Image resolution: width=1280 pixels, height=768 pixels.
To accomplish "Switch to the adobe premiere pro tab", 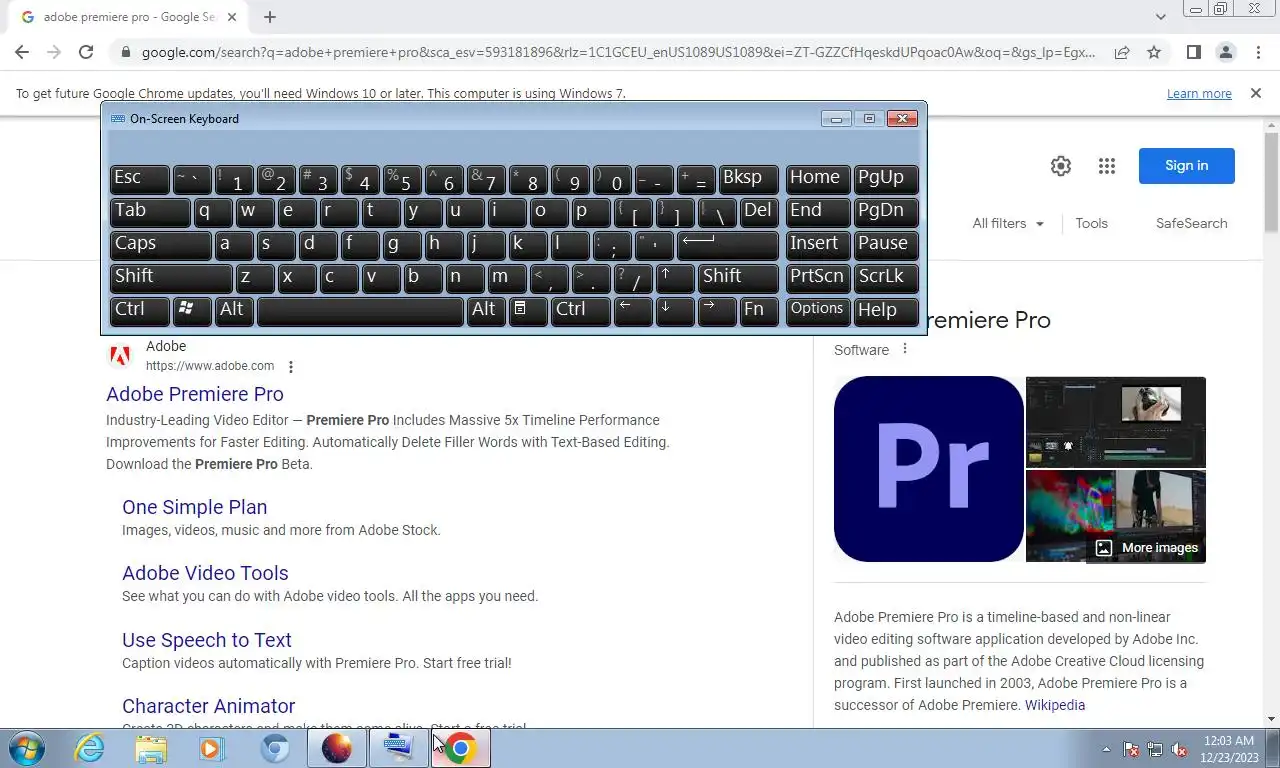I will (x=130, y=17).
